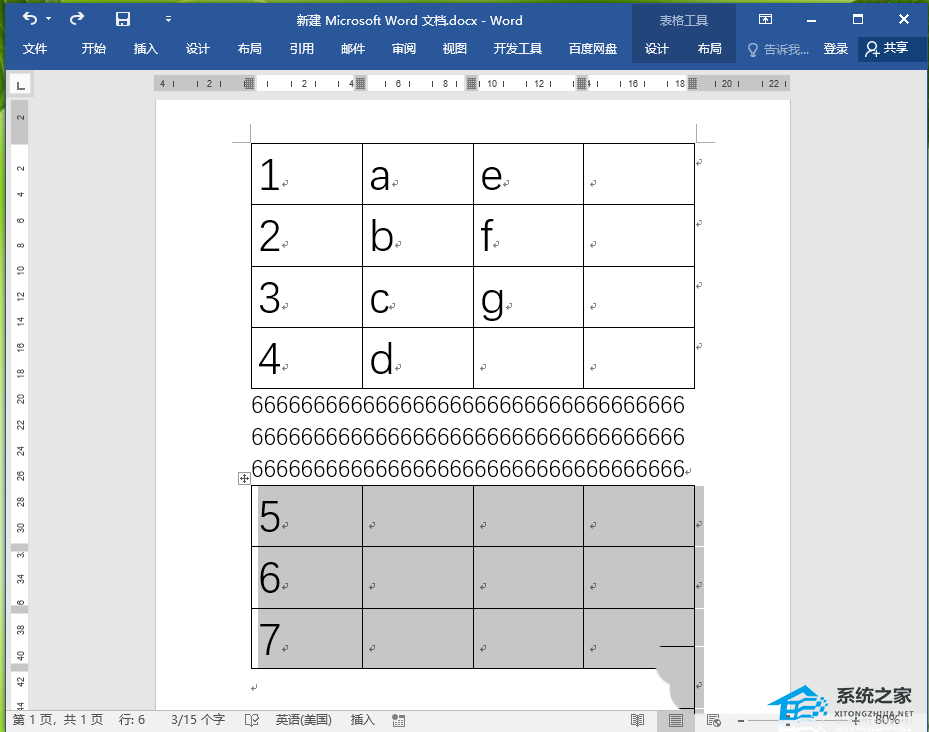Open the 开发工具 ribbon tab
Screen dimensions: 929x732
[x=517, y=49]
